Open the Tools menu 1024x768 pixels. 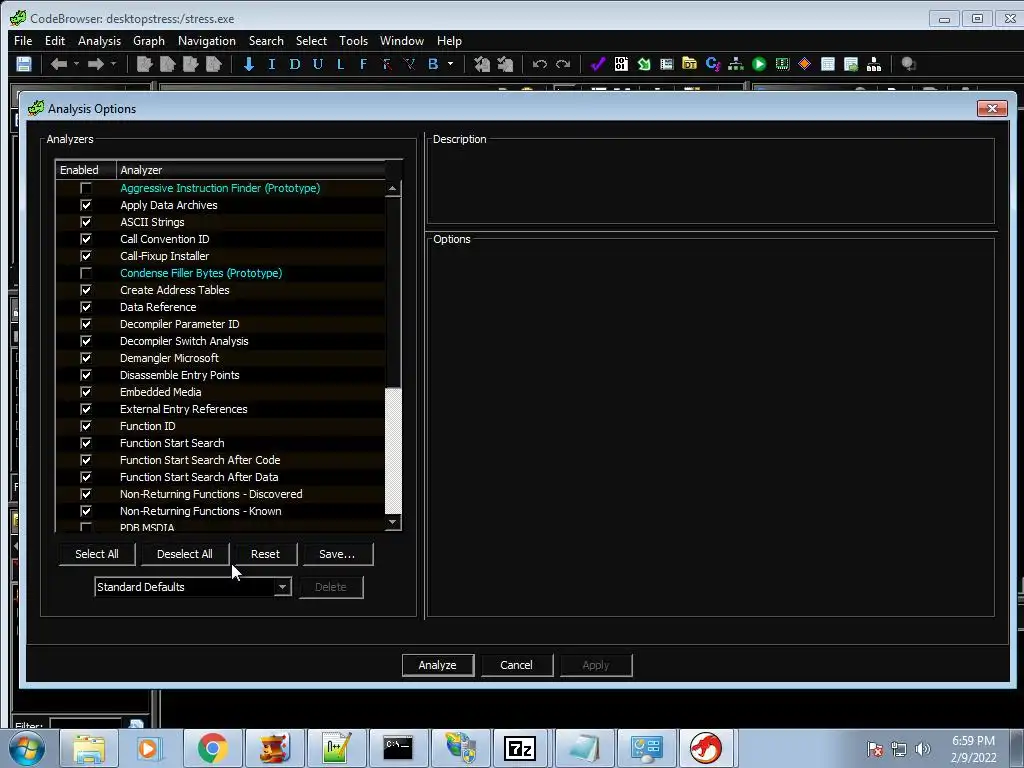353,40
